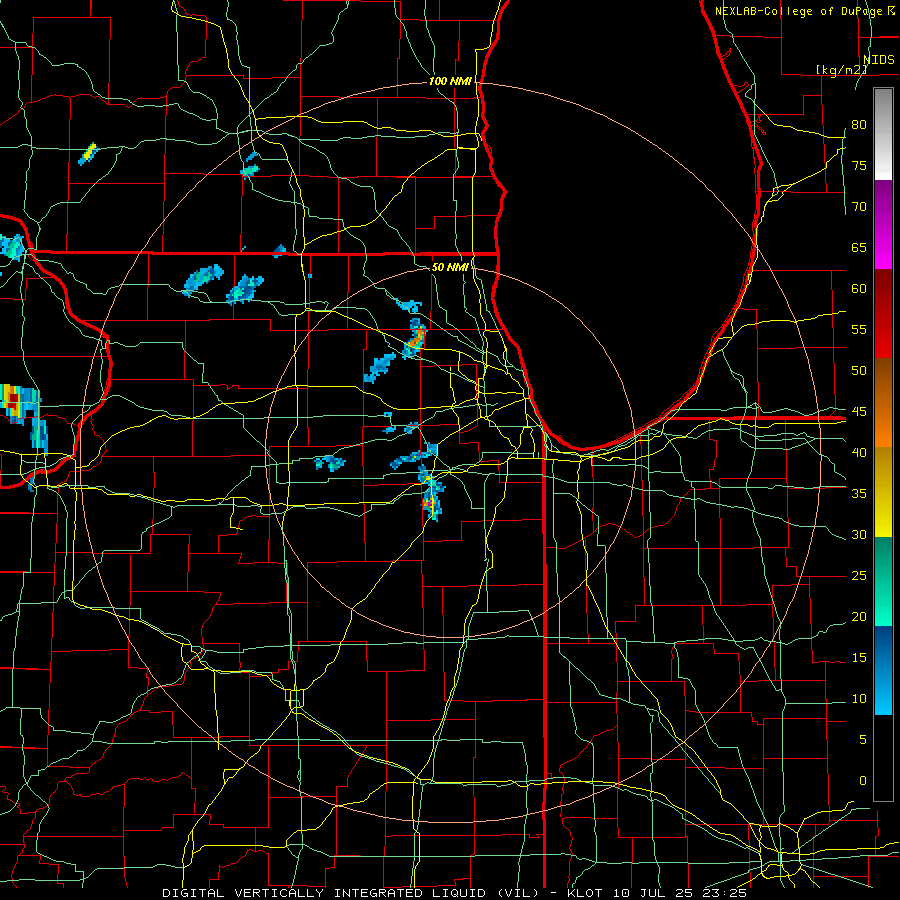900x900 pixels.
Task: Click the 15 value on the color scale
Action: [859, 657]
